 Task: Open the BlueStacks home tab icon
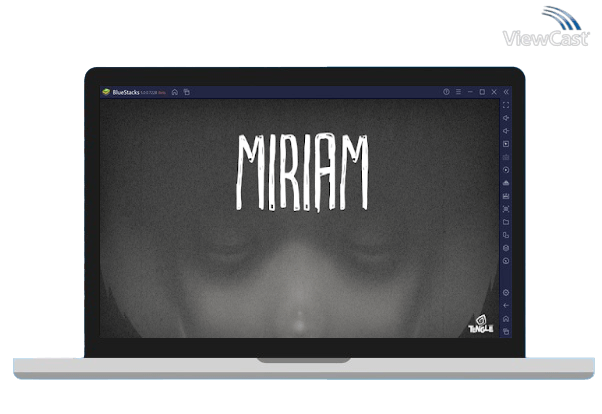point(175,92)
